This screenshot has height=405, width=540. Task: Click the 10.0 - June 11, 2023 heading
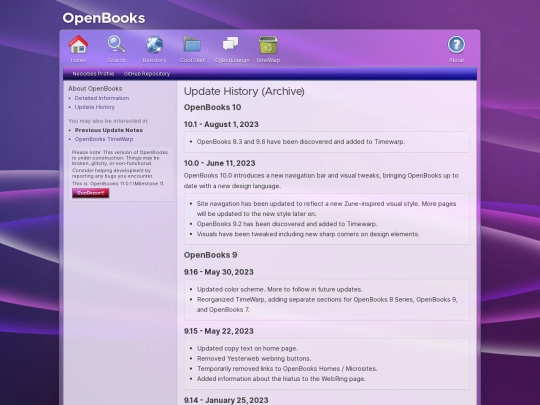pyautogui.click(x=219, y=163)
